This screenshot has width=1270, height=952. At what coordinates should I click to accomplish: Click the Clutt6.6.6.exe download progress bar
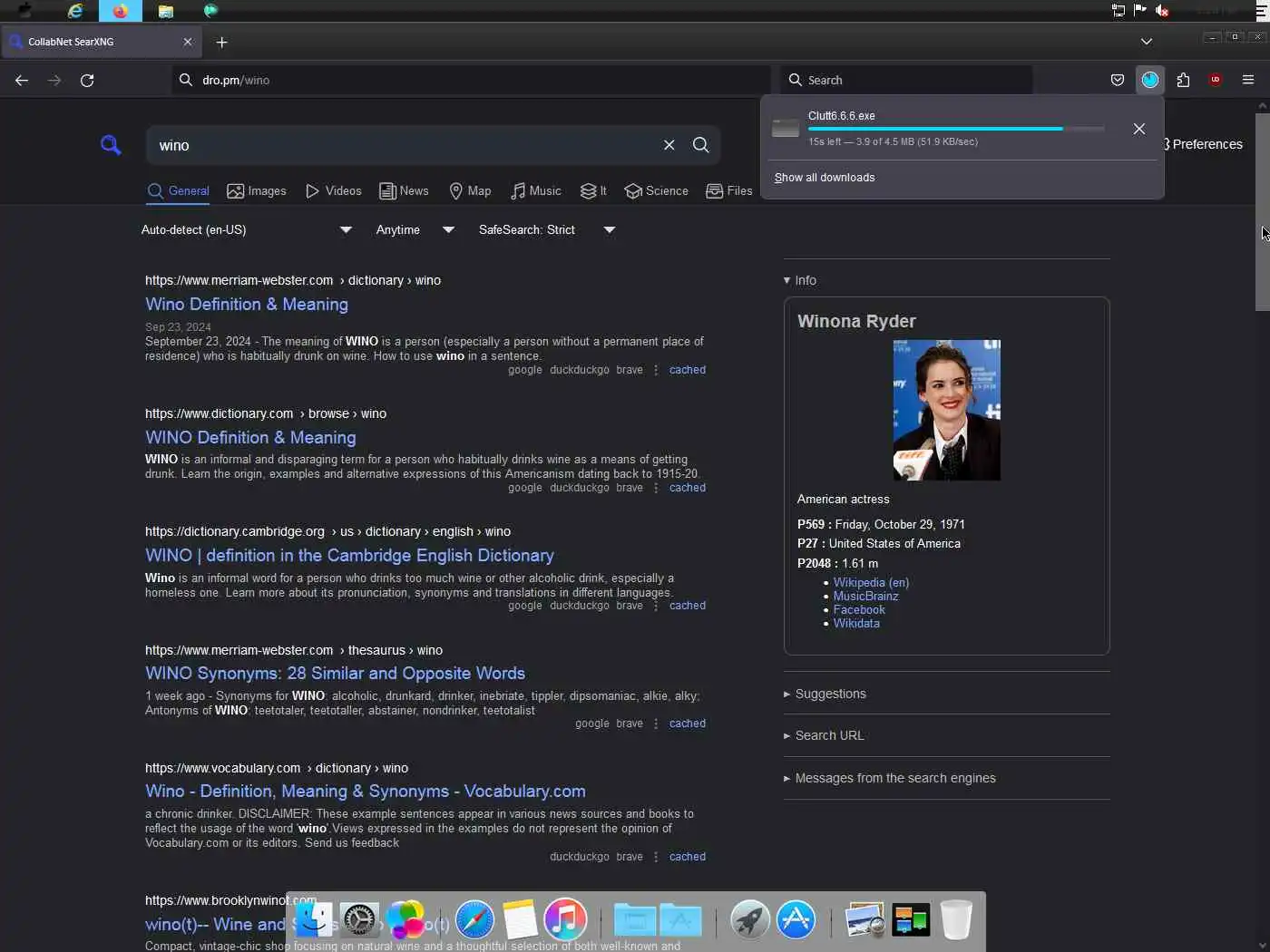coord(956,129)
